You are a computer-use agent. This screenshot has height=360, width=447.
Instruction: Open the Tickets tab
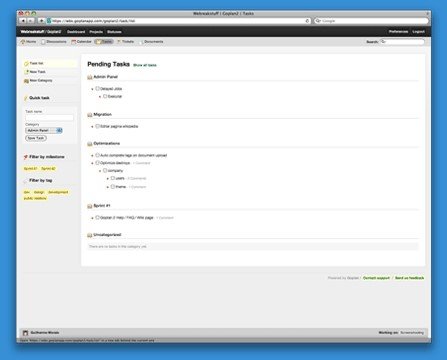click(125, 42)
